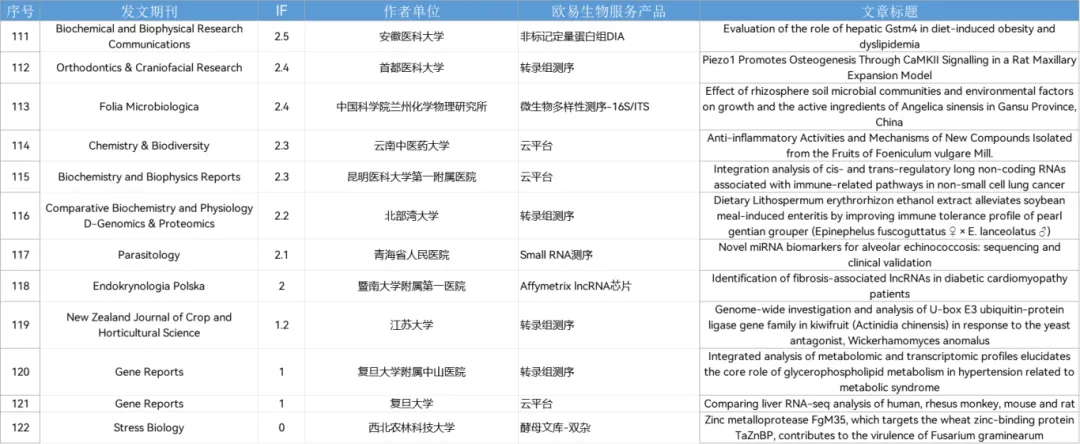
Task: Click the 中国科学院兰州化学物理研究所 cell
Action: [411, 107]
